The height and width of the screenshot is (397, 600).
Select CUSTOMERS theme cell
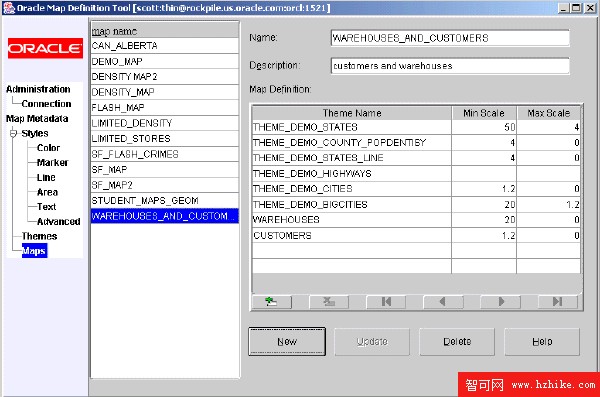[352, 235]
